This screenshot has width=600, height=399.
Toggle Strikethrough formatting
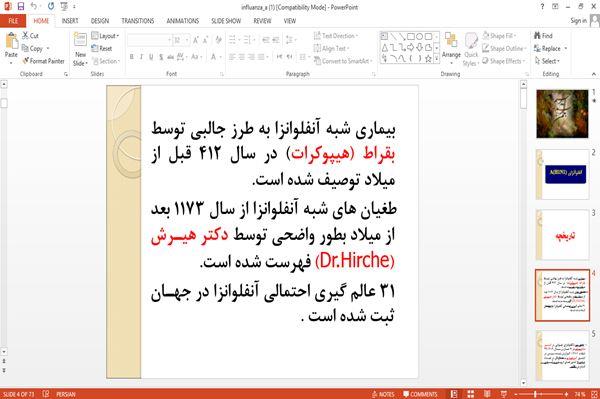[171, 57]
